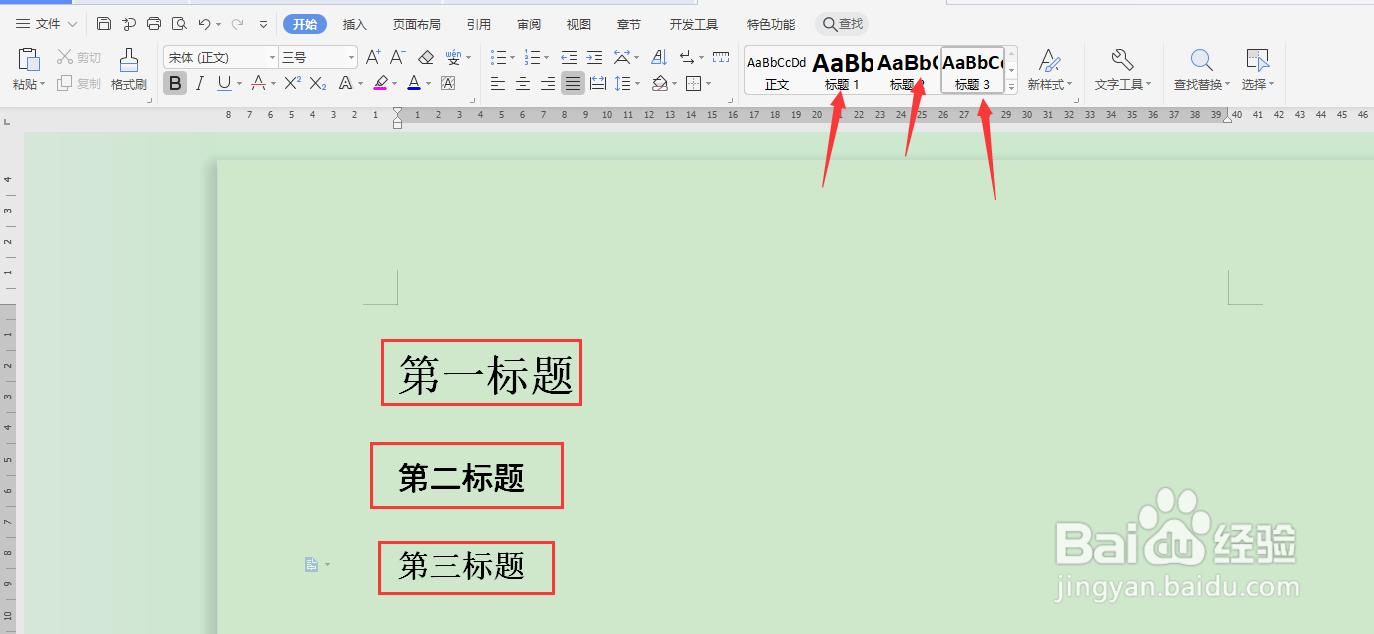Switch to the 开发工具 tab

tap(694, 24)
